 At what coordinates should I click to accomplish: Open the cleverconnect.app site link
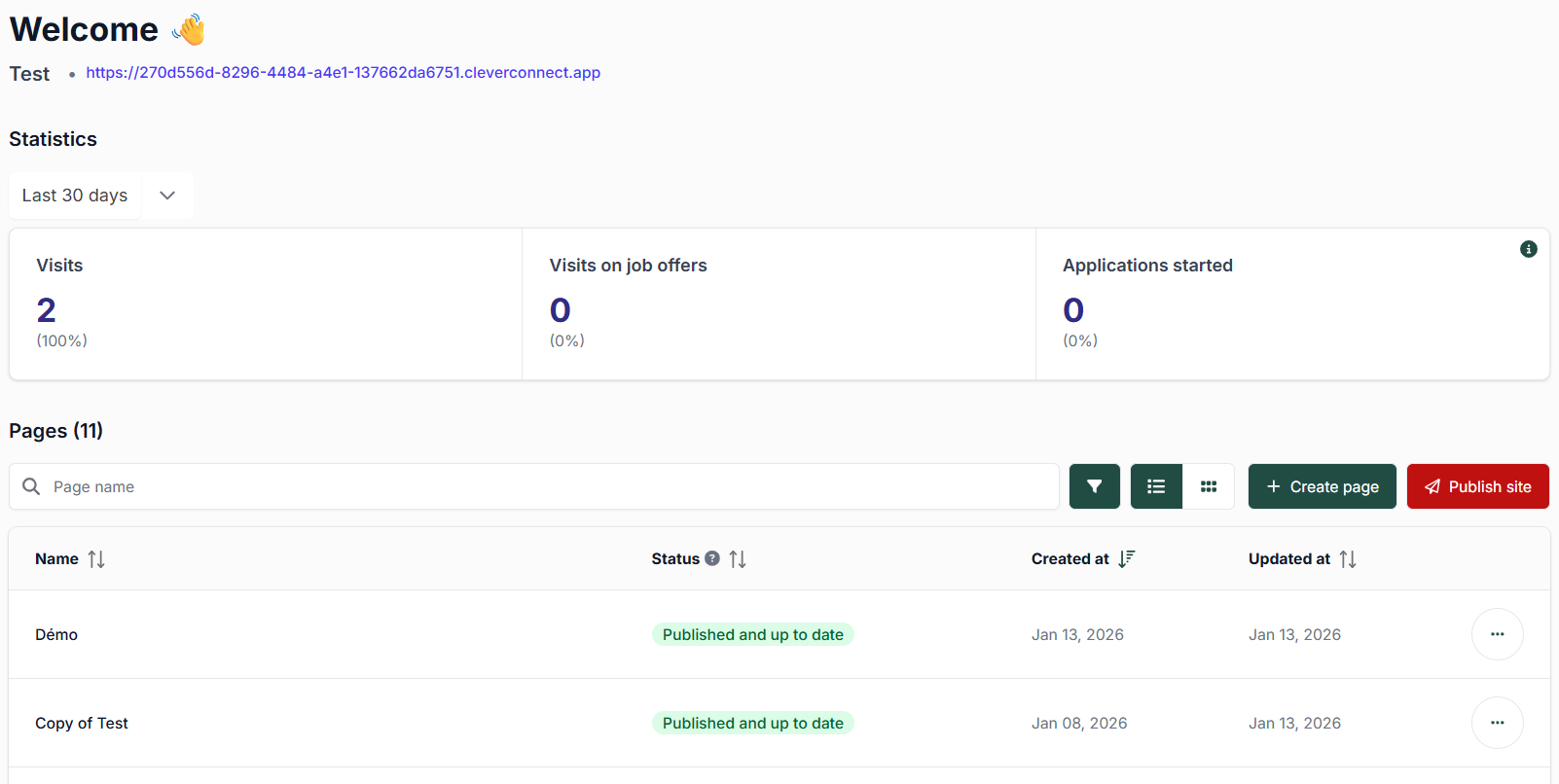(x=343, y=73)
